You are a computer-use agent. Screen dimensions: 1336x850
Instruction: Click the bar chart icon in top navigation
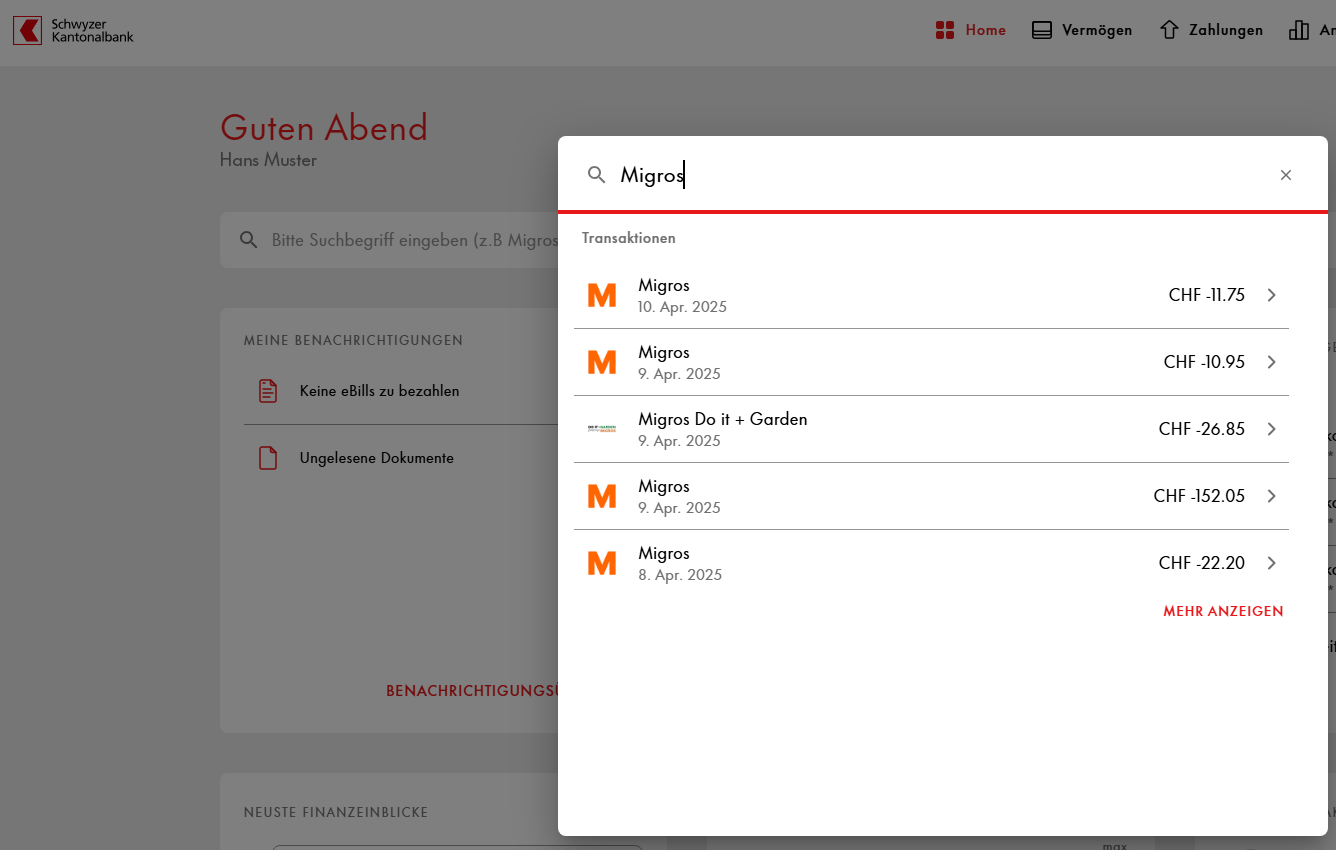coord(1299,30)
